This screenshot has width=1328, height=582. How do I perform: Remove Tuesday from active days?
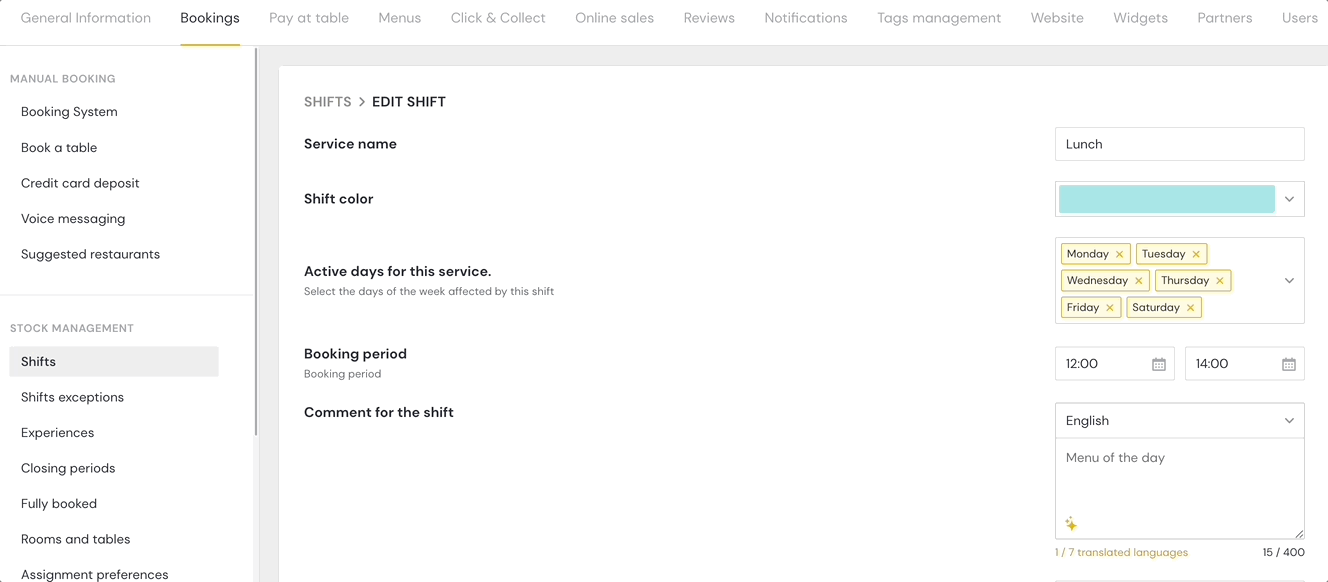pyautogui.click(x=1196, y=254)
